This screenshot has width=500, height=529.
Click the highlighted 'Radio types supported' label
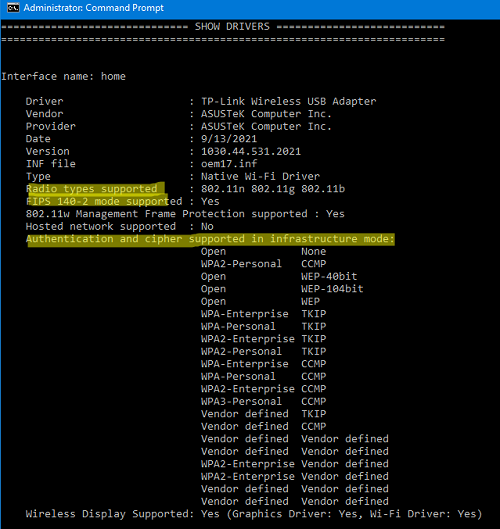pyautogui.click(x=92, y=189)
